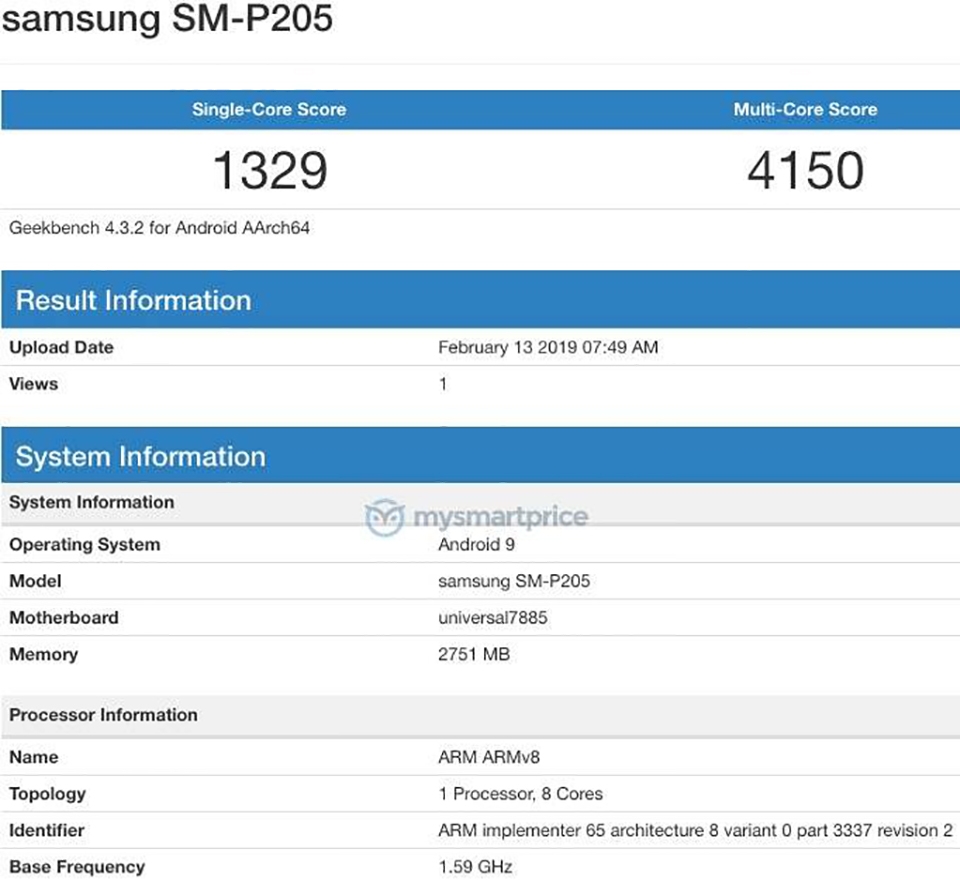Select the Motherboard label
Screen dimensions: 960x880
coord(64,618)
